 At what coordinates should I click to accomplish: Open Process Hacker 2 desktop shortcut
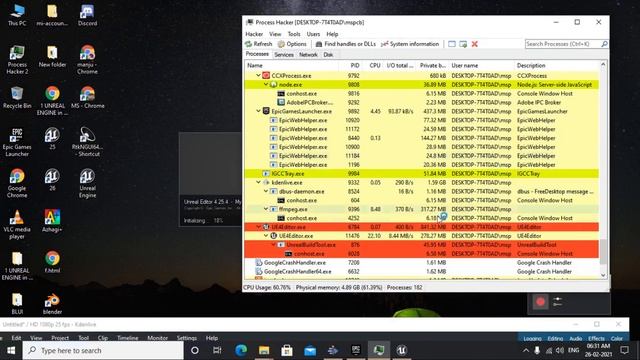pos(17,60)
